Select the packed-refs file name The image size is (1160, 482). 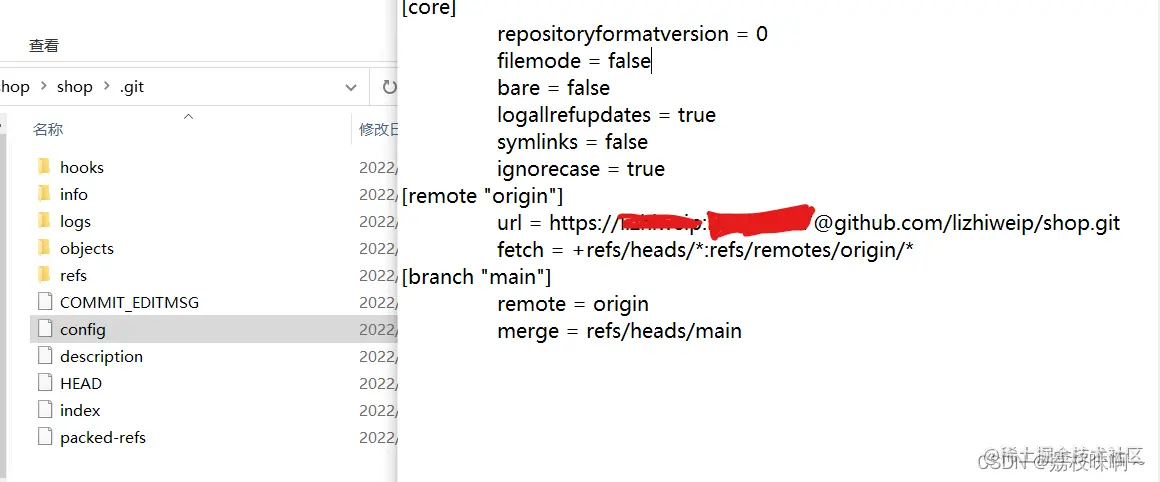(x=103, y=438)
